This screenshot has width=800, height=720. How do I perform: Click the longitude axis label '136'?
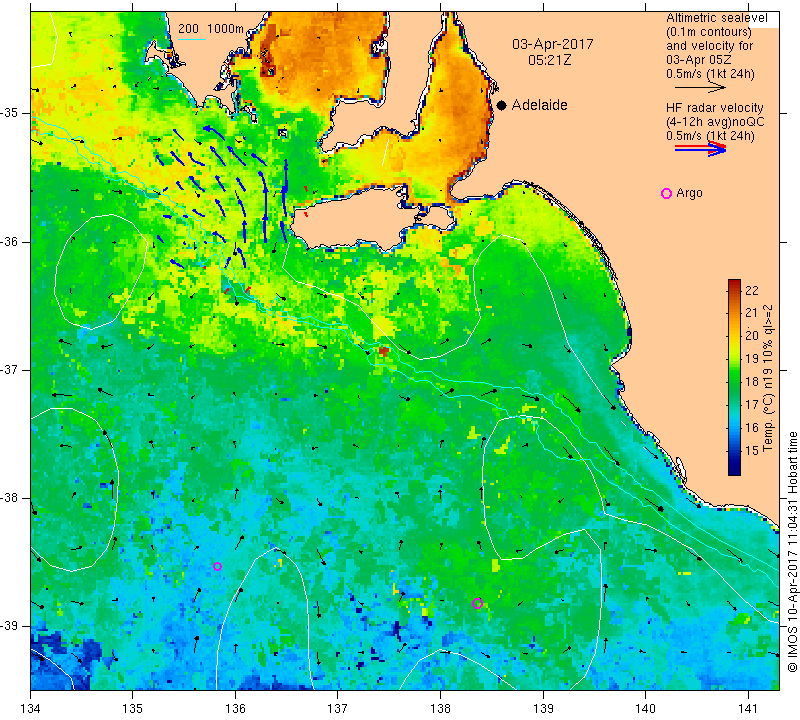235,709
